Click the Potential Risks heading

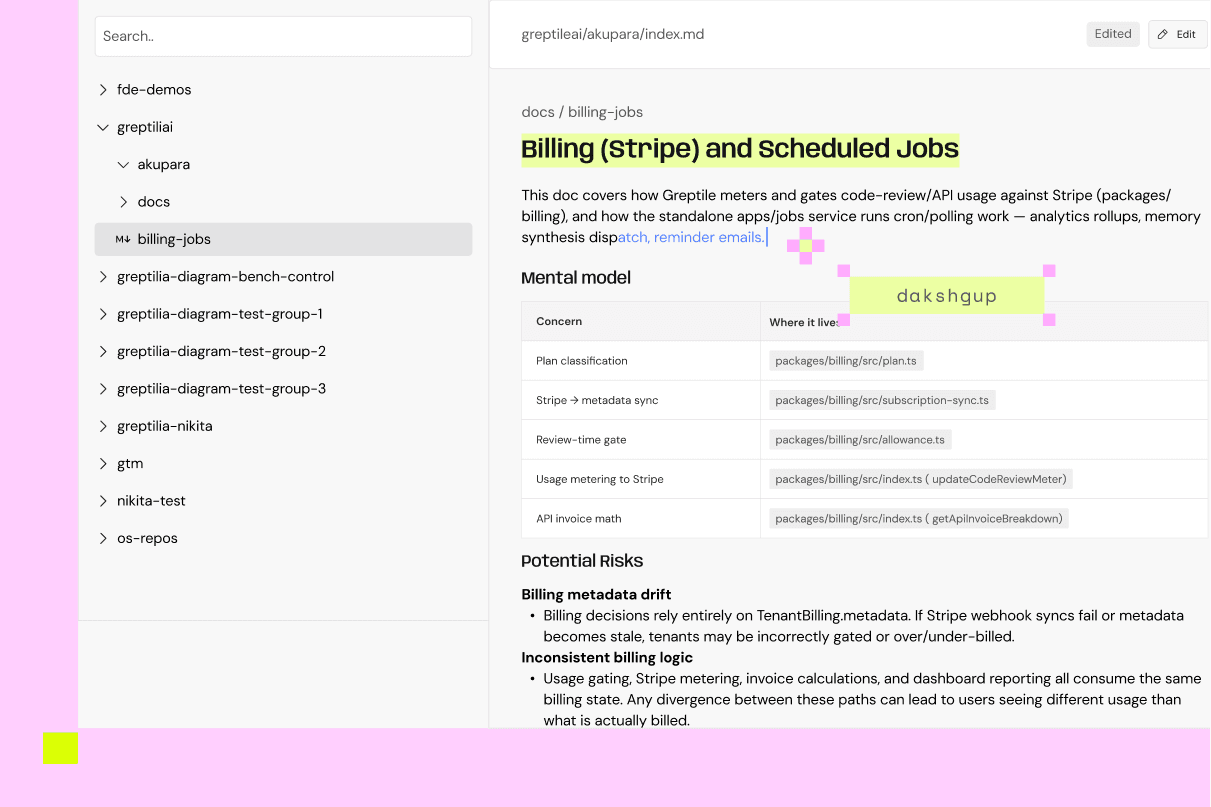point(582,561)
